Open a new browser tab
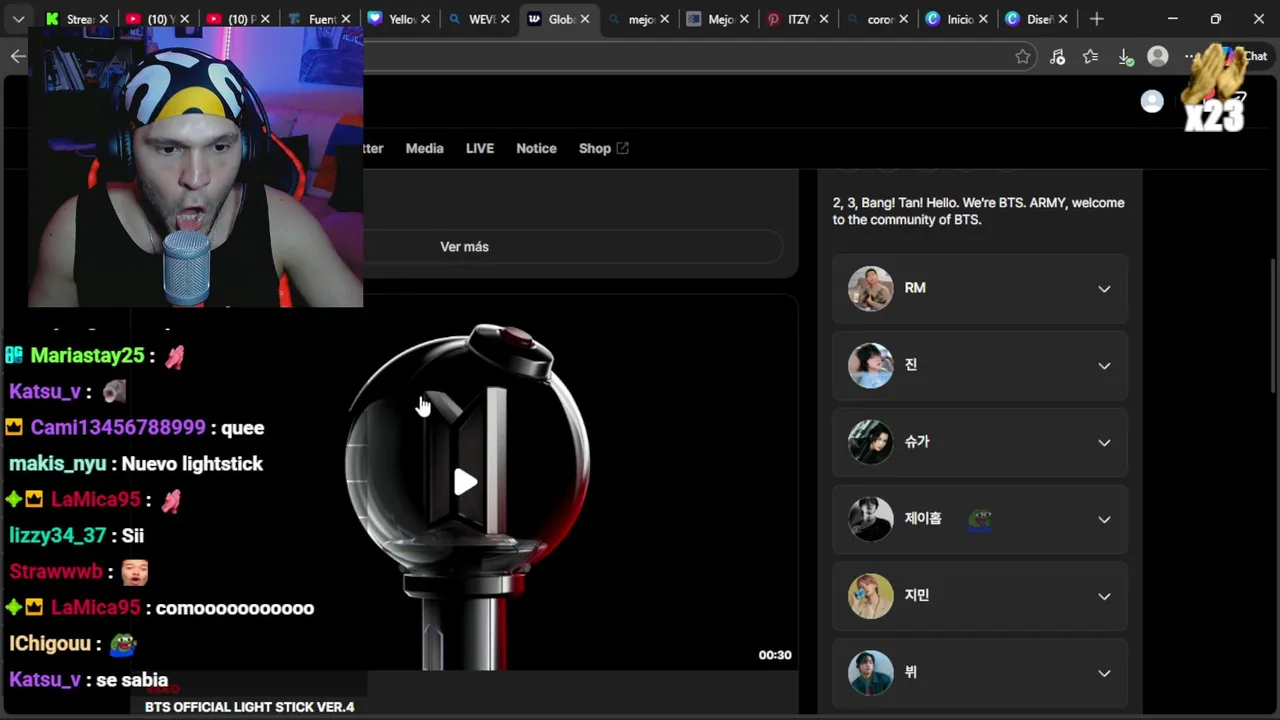Viewport: 1280px width, 720px height. coord(1097,19)
